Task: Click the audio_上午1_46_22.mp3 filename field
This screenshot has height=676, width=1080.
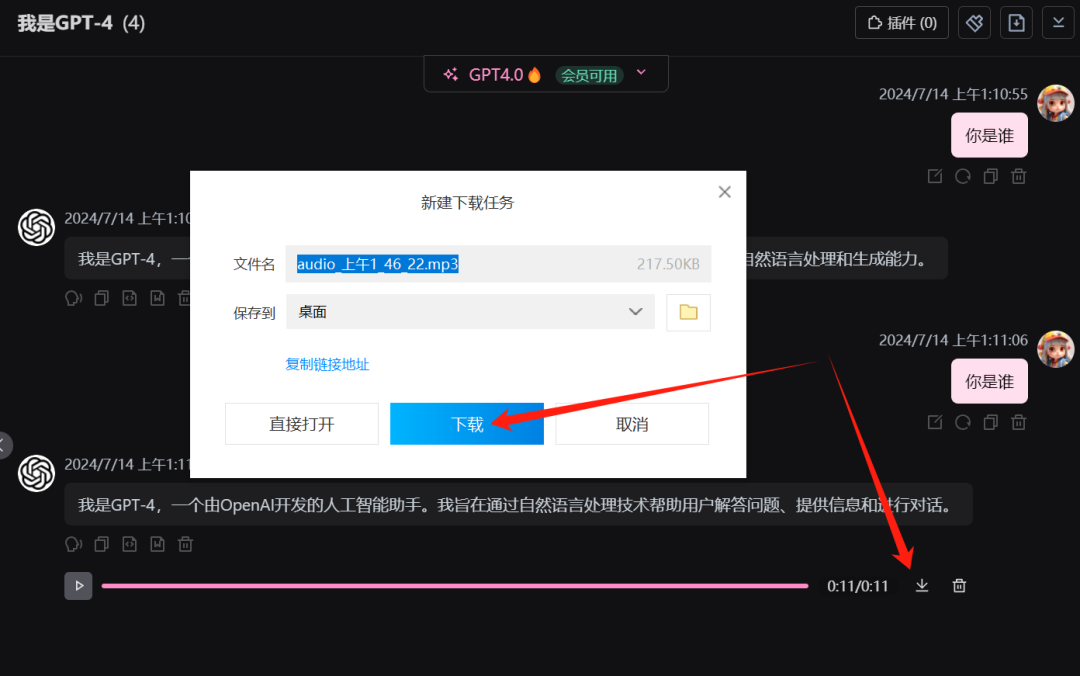Action: click(498, 264)
